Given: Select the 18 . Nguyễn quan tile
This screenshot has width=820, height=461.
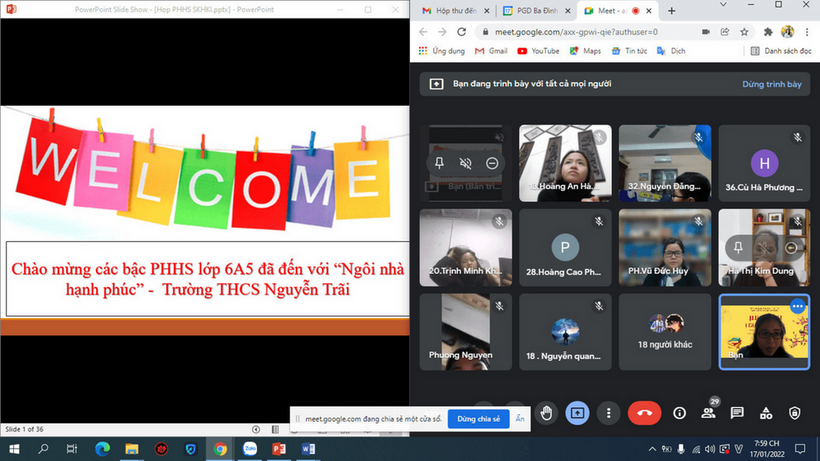Looking at the screenshot, I should point(565,332).
